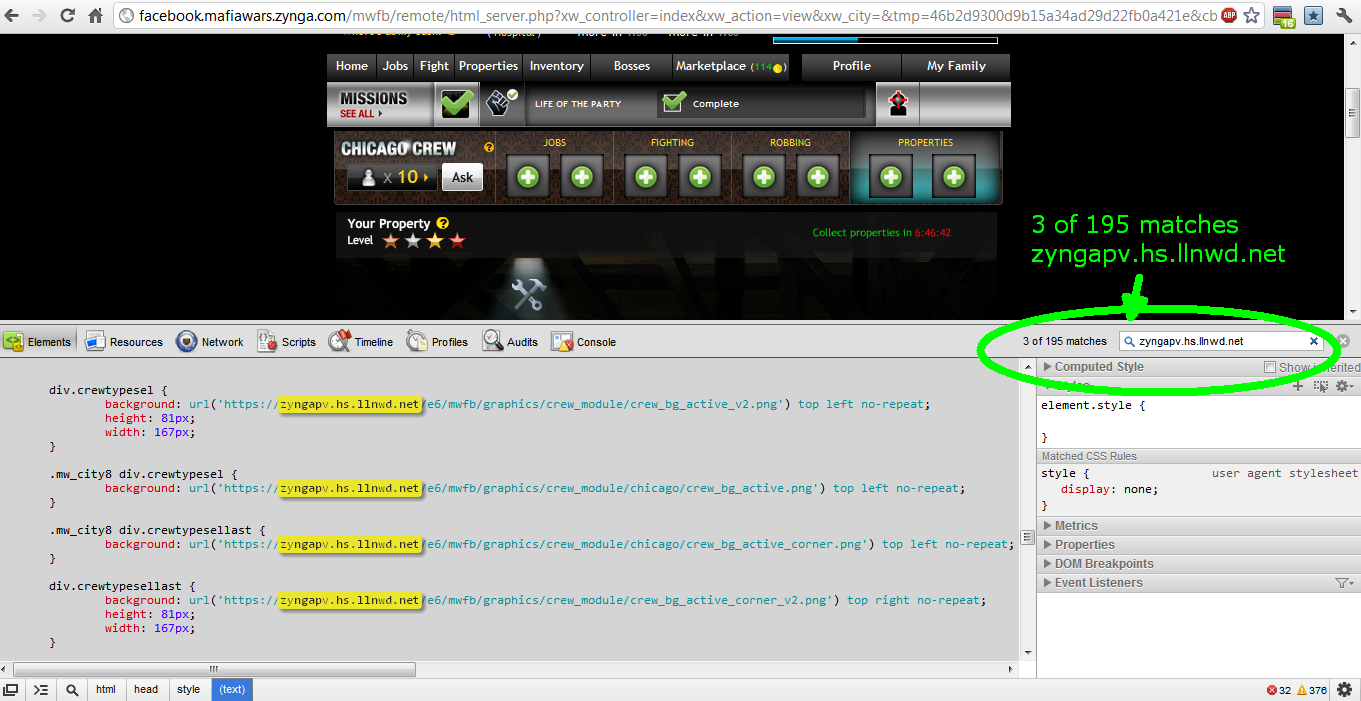Open the Bosses tab

pos(632,66)
